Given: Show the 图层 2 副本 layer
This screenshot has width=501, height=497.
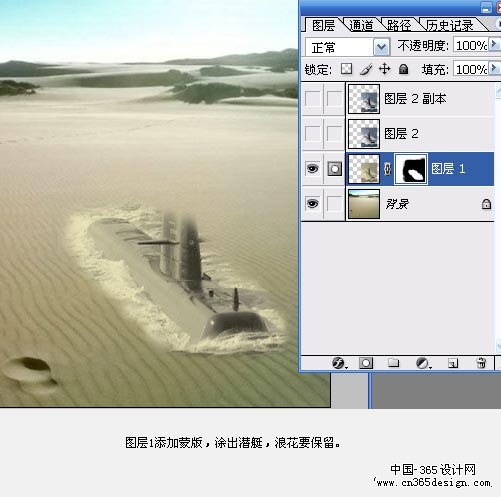Looking at the screenshot, I should pos(312,99).
